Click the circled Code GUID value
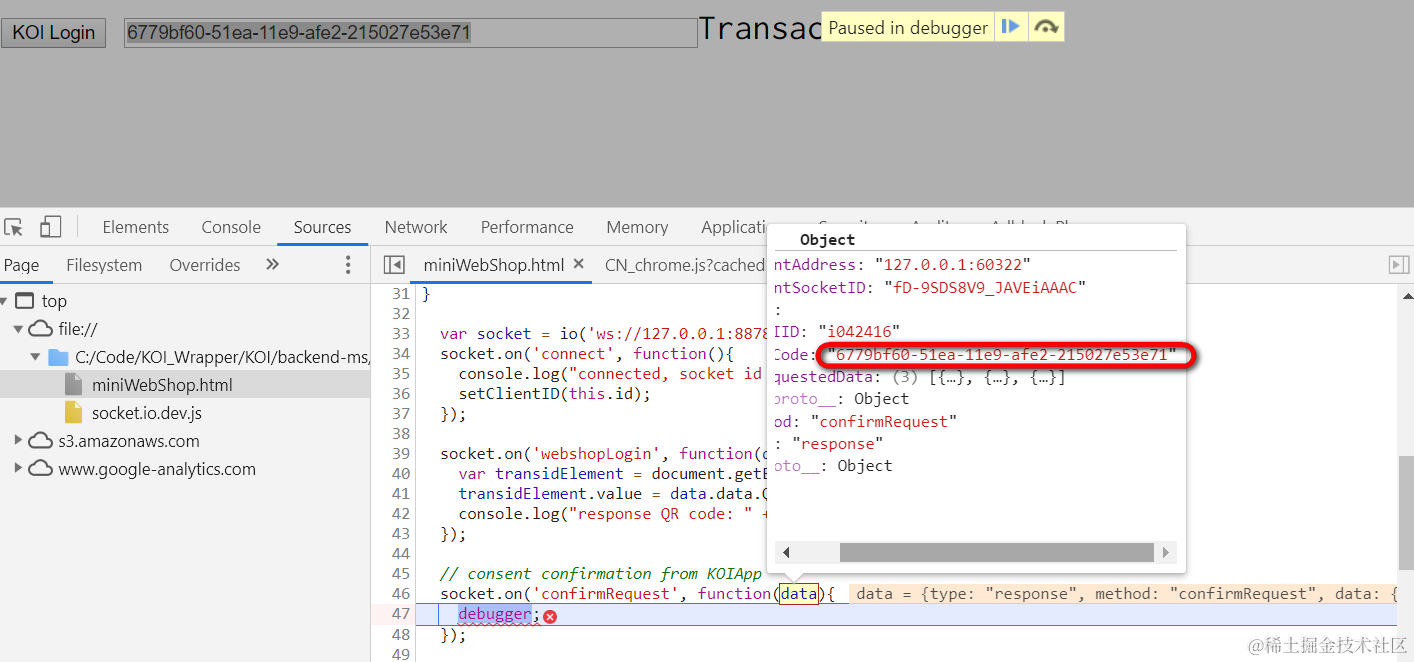 (x=1001, y=355)
